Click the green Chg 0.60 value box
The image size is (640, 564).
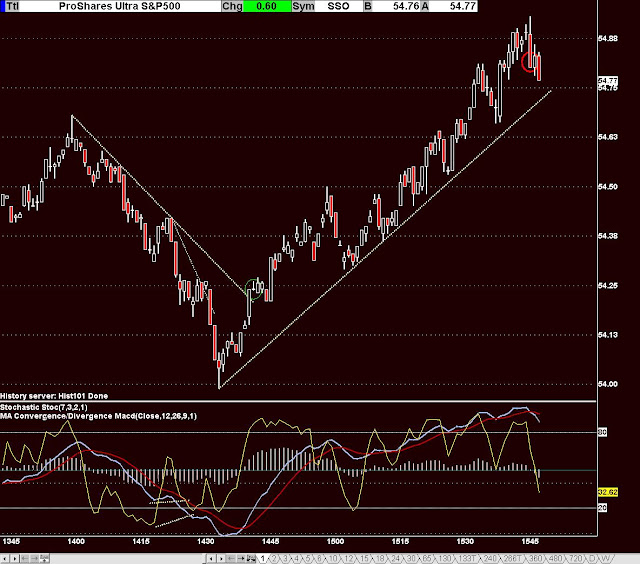(x=267, y=6)
